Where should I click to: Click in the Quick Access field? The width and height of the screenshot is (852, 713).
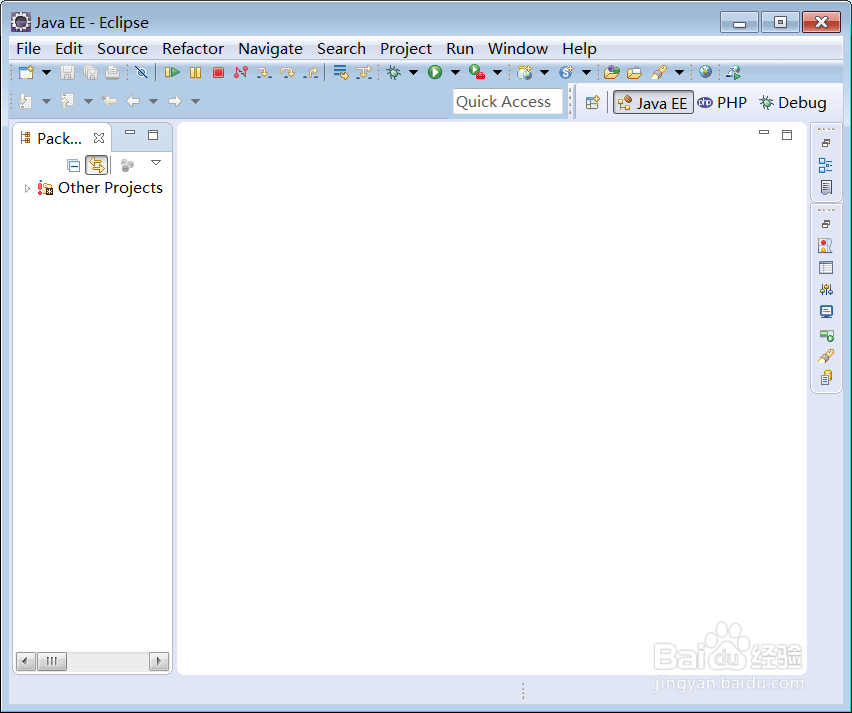pyautogui.click(x=508, y=102)
